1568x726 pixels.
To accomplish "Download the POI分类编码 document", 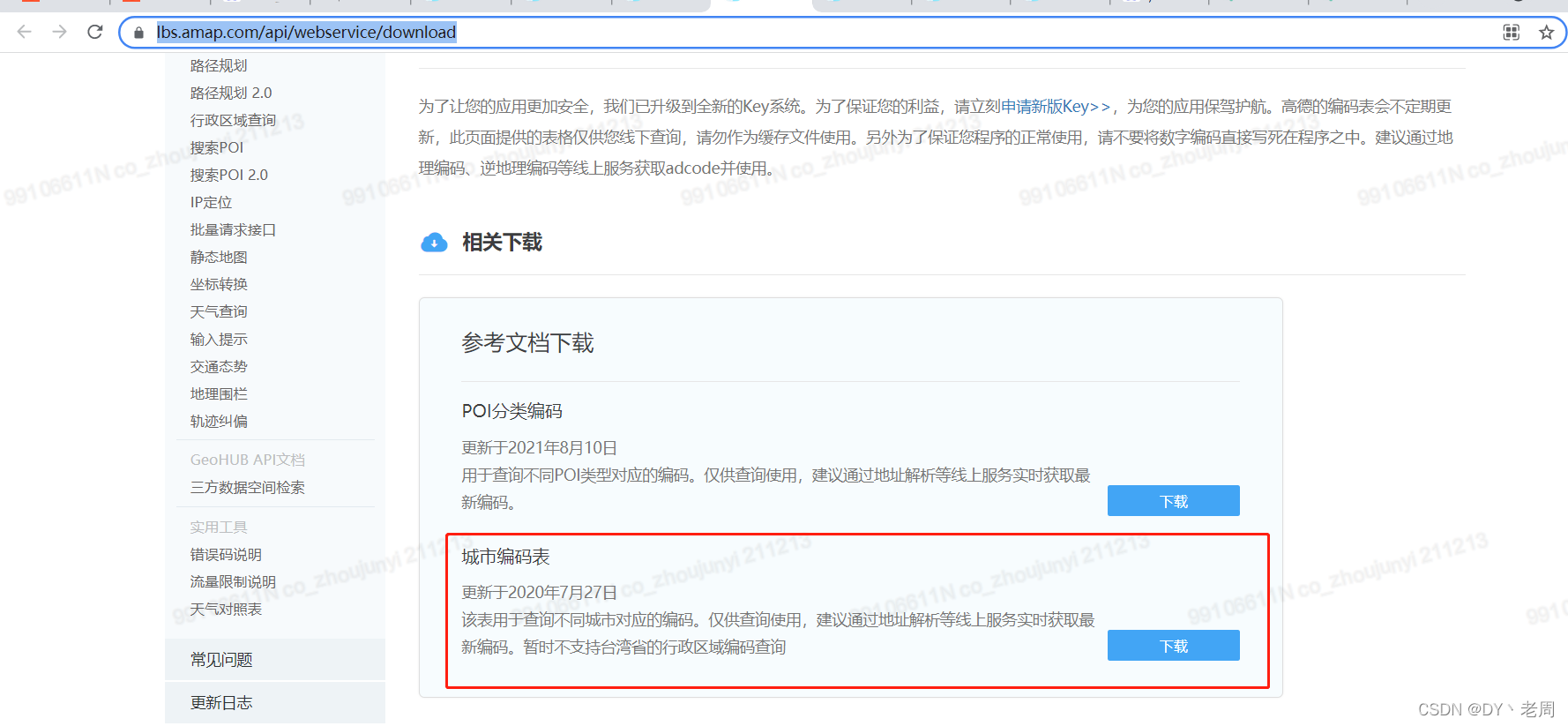I will coord(1174,501).
